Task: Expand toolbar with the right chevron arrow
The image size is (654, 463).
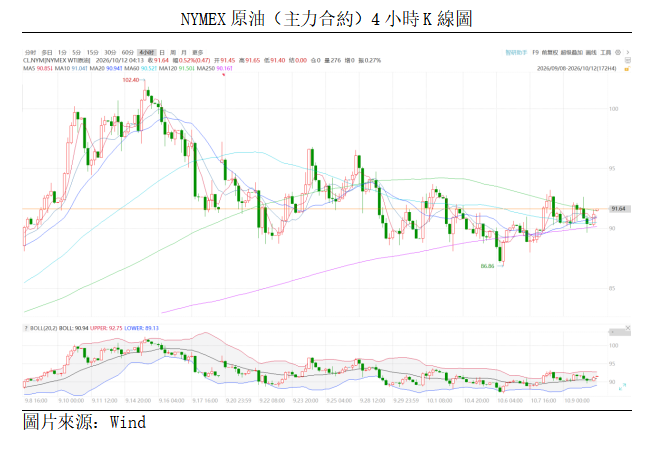Action: point(628,53)
